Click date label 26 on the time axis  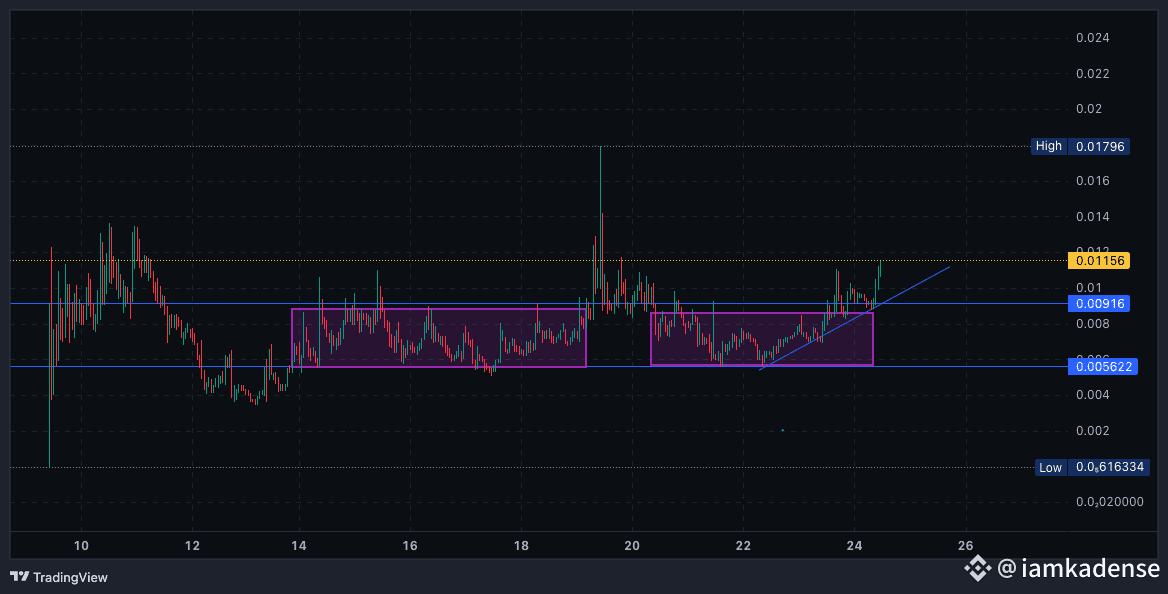pos(965,546)
